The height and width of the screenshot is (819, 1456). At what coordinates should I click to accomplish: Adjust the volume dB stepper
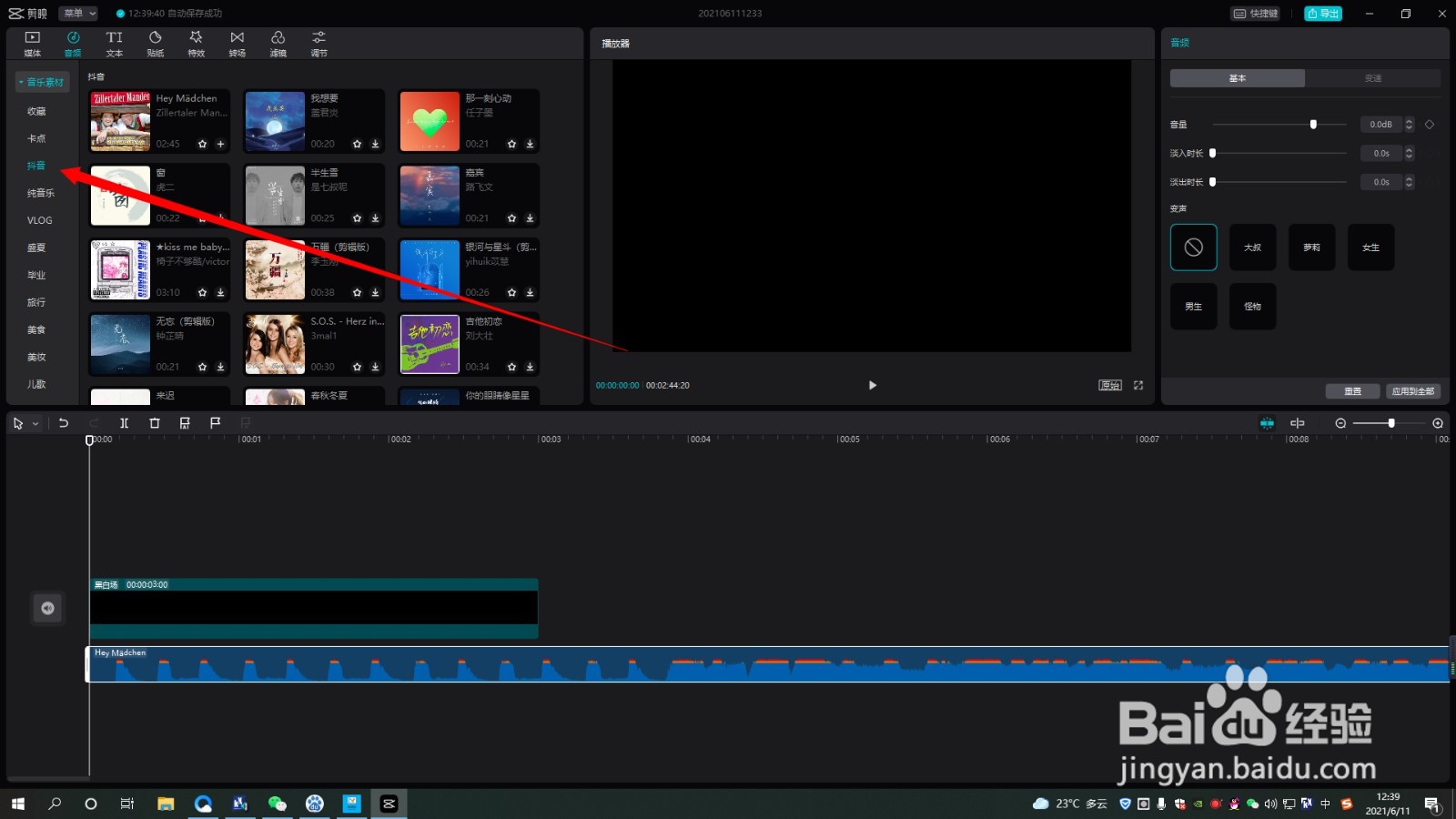click(1410, 125)
